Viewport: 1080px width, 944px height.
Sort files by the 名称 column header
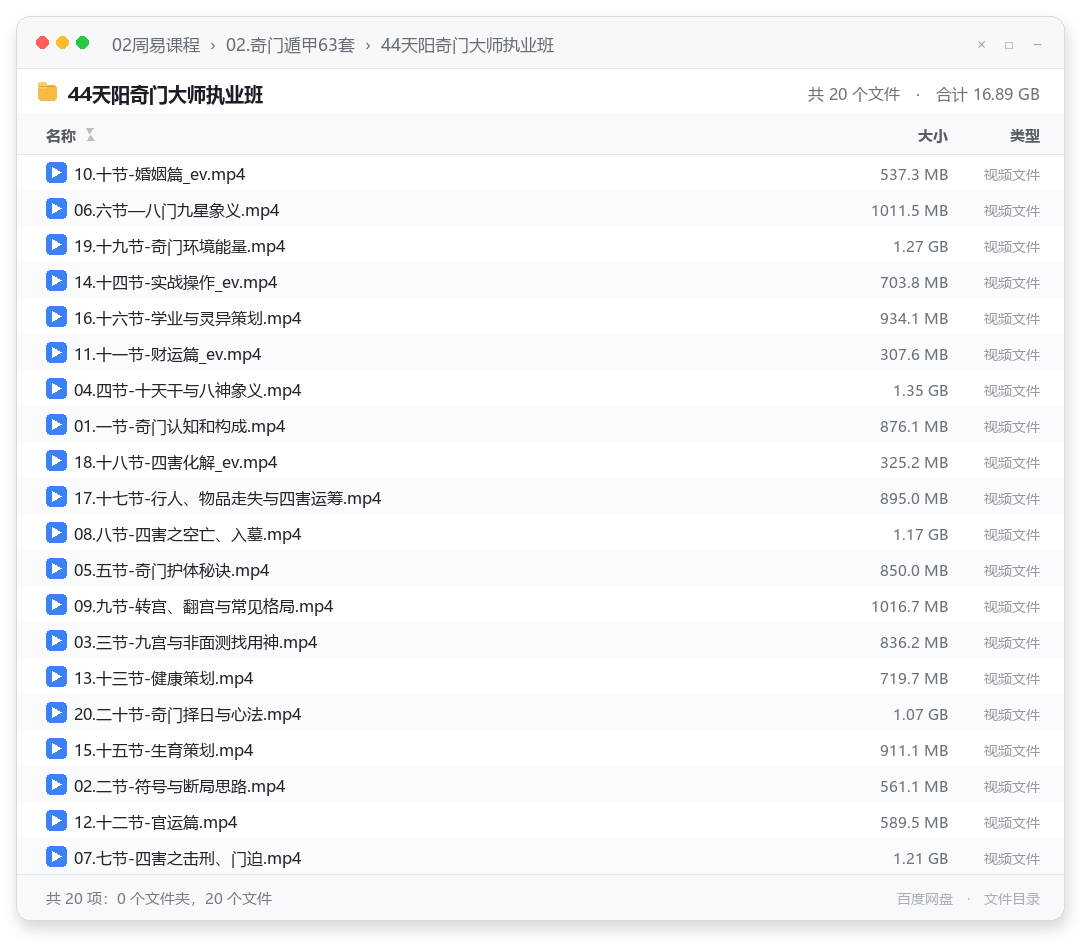61,136
